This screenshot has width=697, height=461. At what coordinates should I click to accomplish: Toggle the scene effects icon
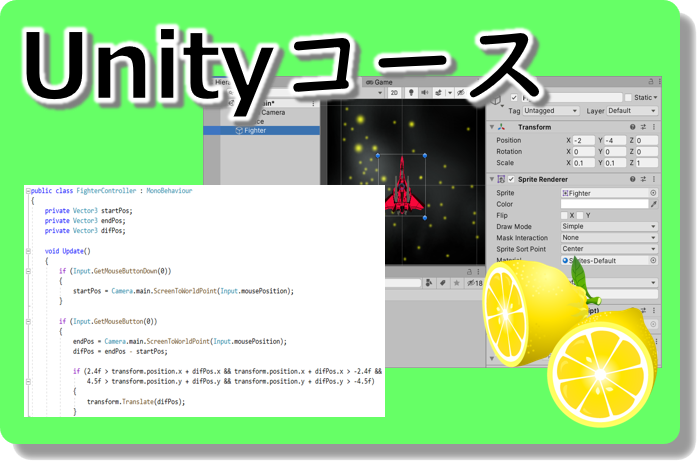[439, 92]
